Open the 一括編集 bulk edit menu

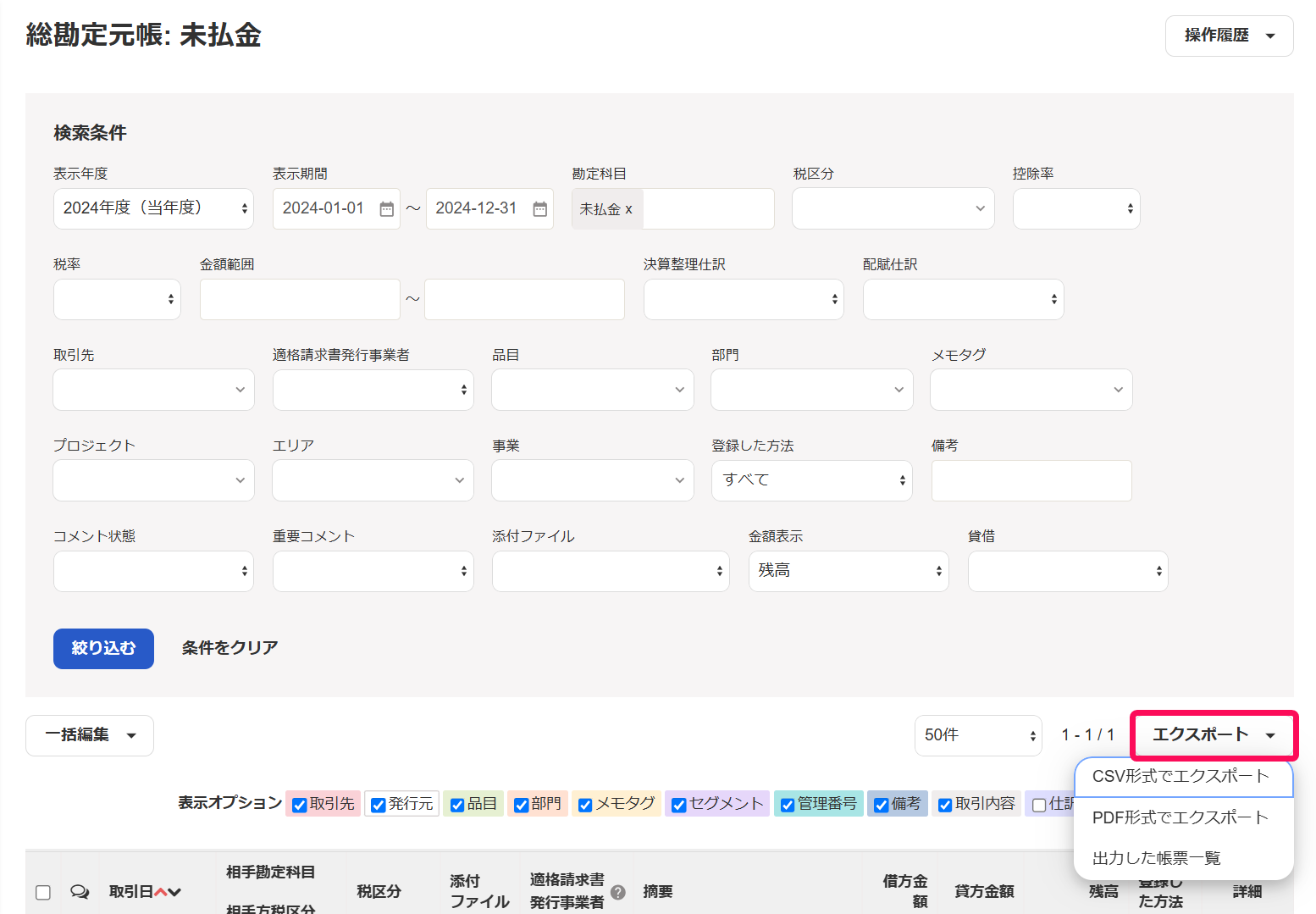90,735
